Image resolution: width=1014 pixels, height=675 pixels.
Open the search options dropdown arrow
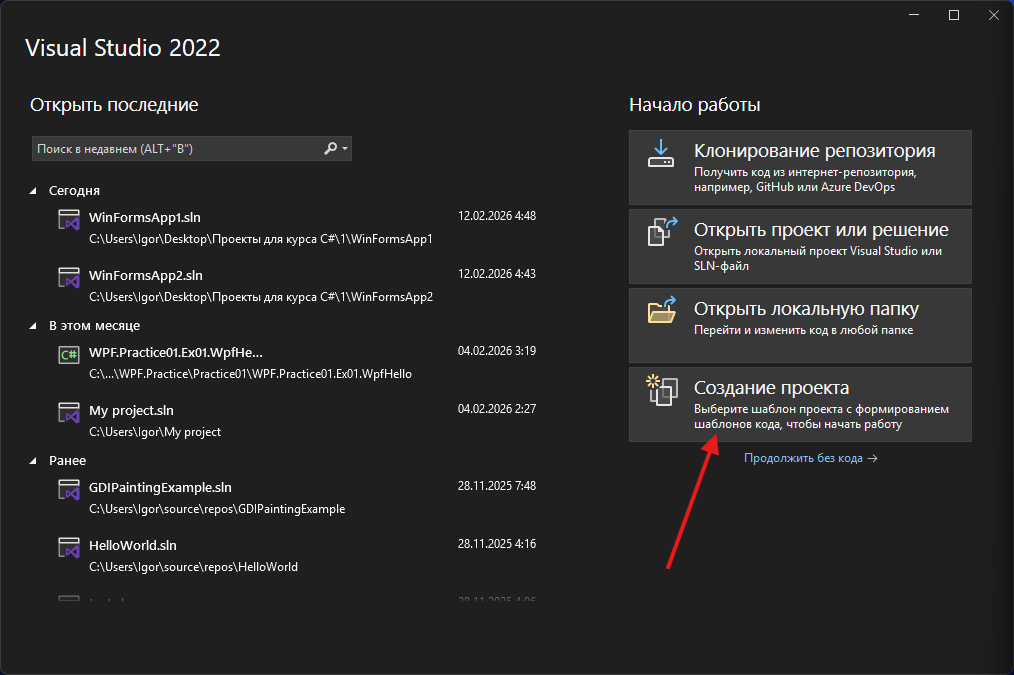click(x=345, y=149)
